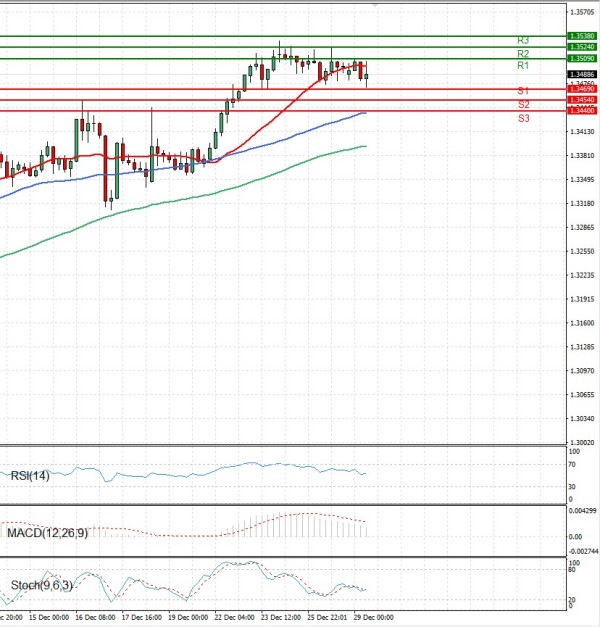The height and width of the screenshot is (627, 600).
Task: Click the 22 Dec 04:00 time axis label
Action: pos(235,617)
